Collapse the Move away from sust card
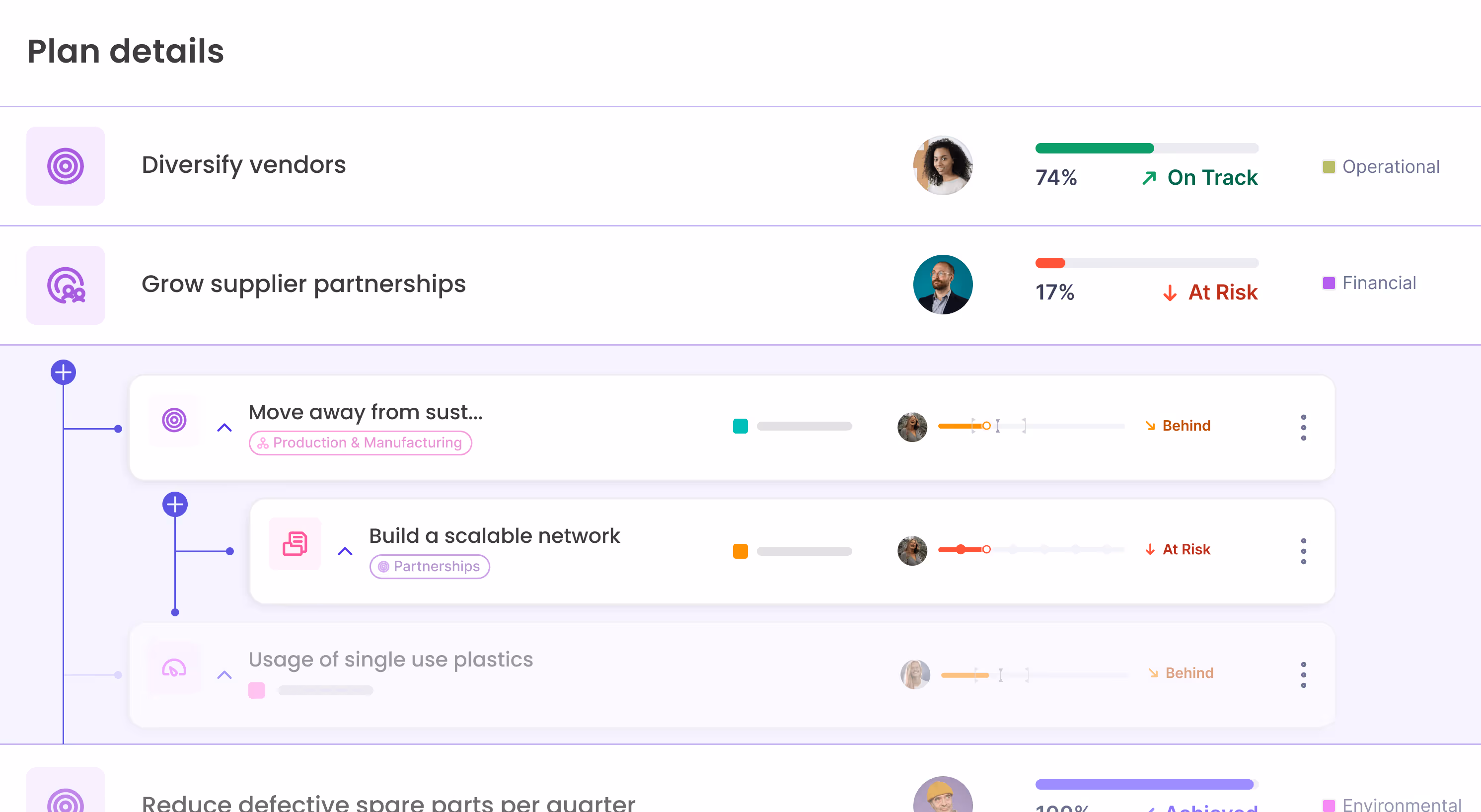This screenshot has width=1481, height=812. 224,428
